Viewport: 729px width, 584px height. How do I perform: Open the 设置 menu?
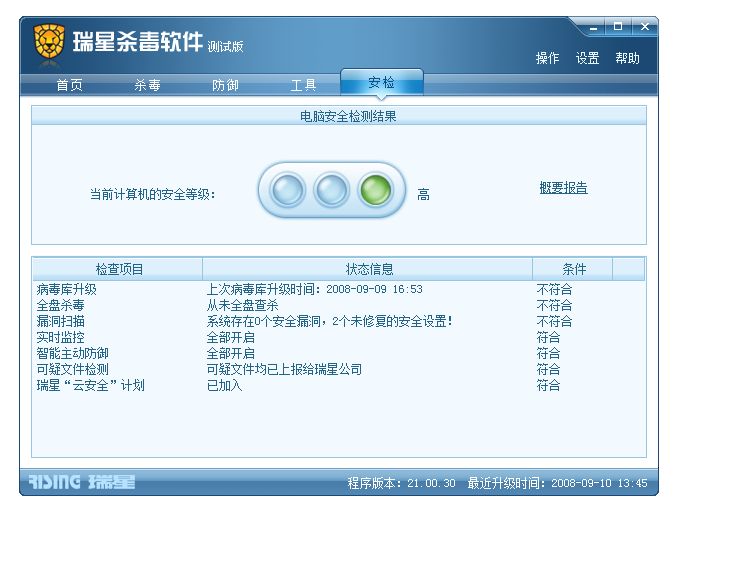tap(587, 58)
